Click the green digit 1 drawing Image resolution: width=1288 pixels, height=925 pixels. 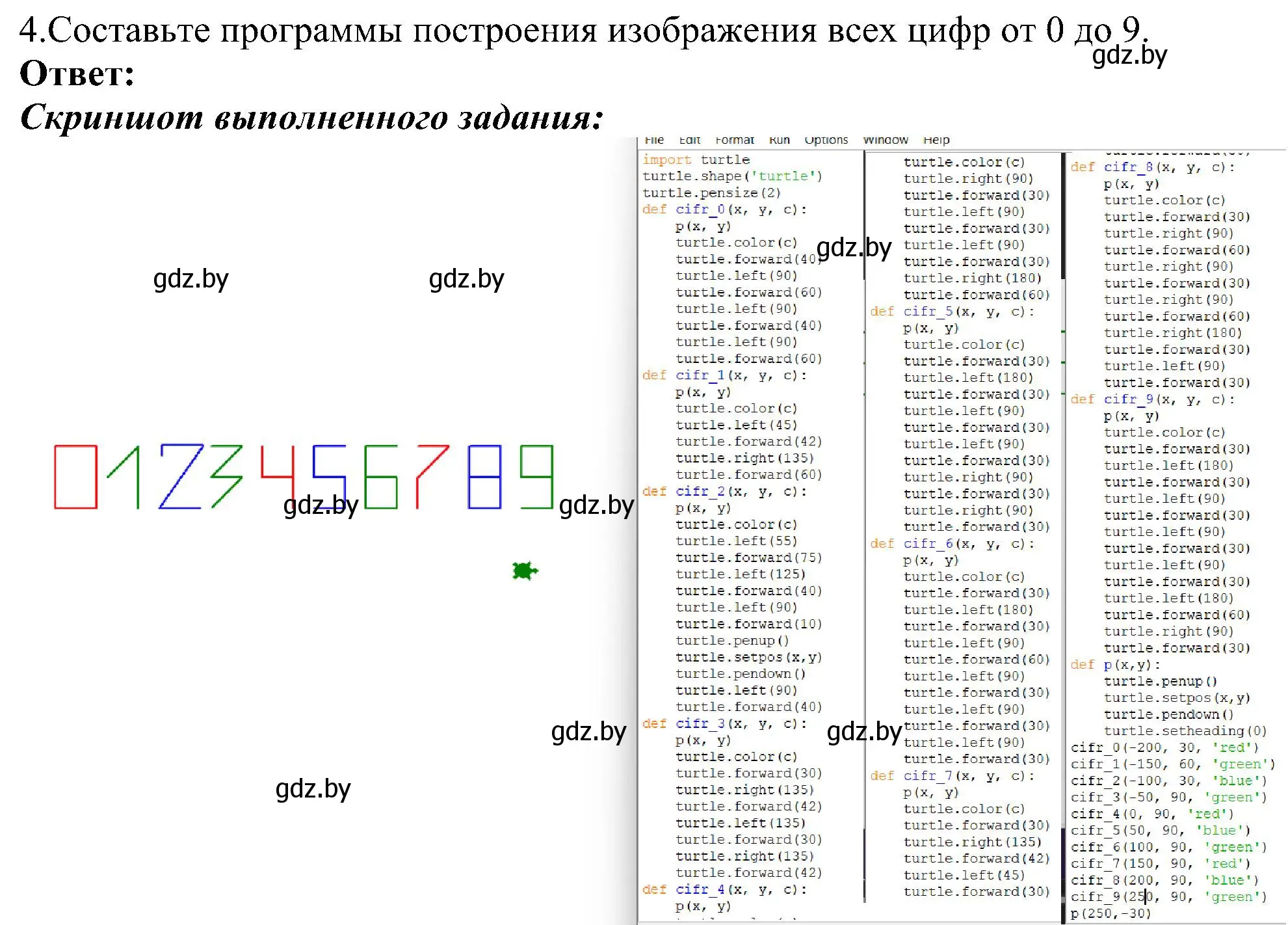[x=124, y=477]
